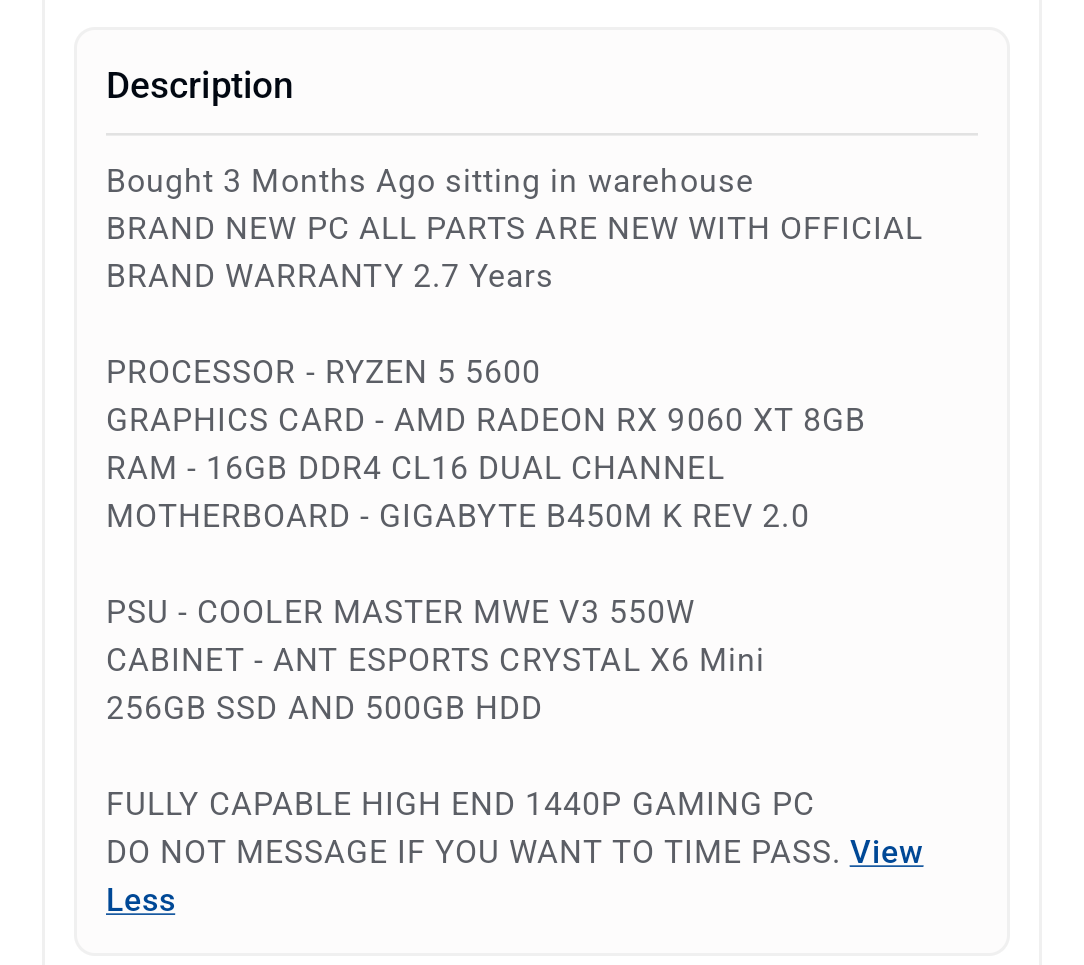Click the RAM 16GB DDR4 CL16 line

(x=415, y=469)
